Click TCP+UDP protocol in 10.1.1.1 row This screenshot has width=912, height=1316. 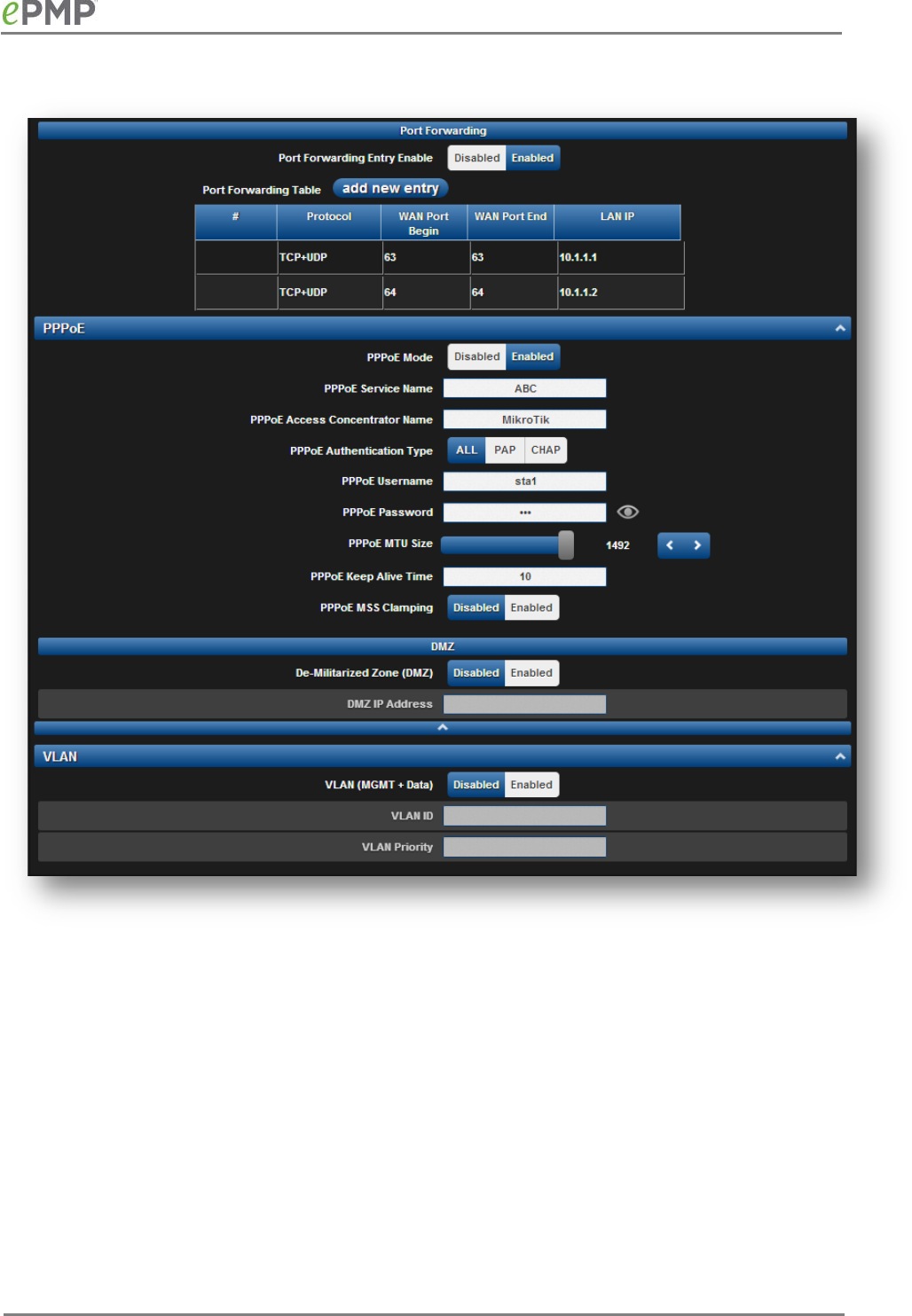330,257
